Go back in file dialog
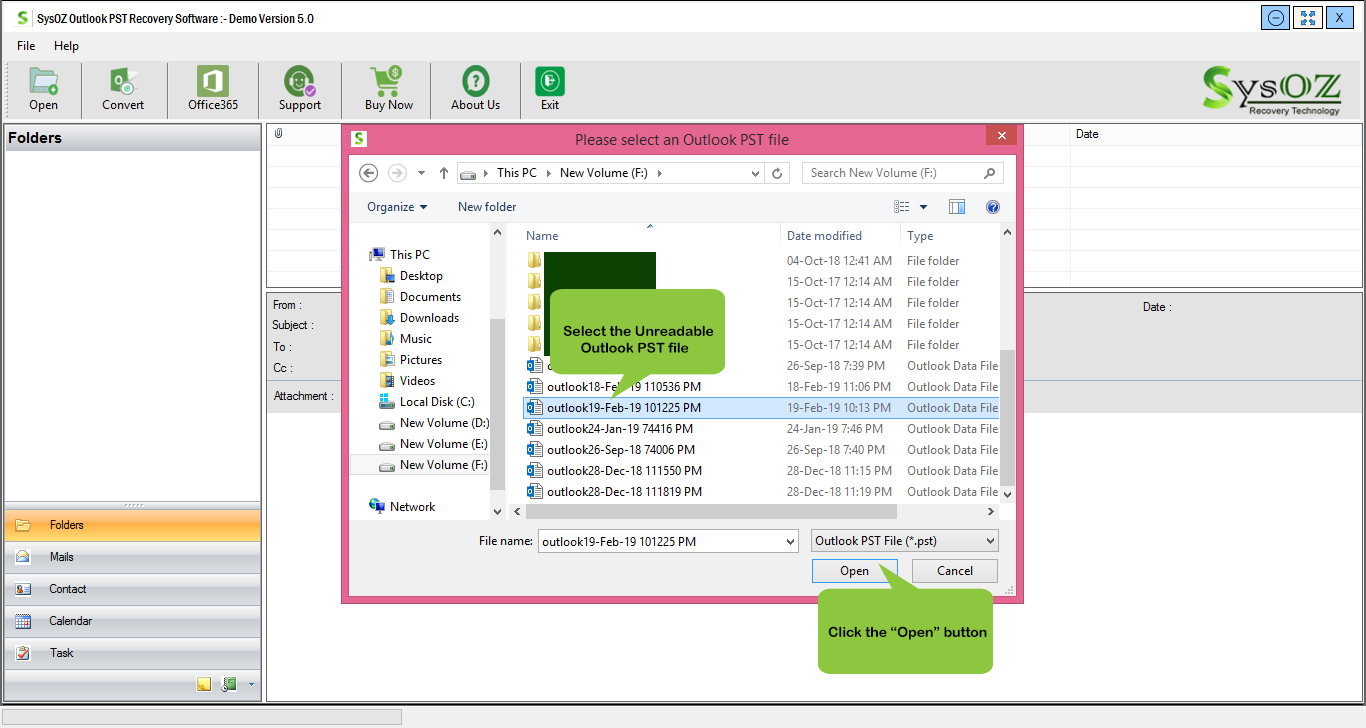 click(368, 173)
